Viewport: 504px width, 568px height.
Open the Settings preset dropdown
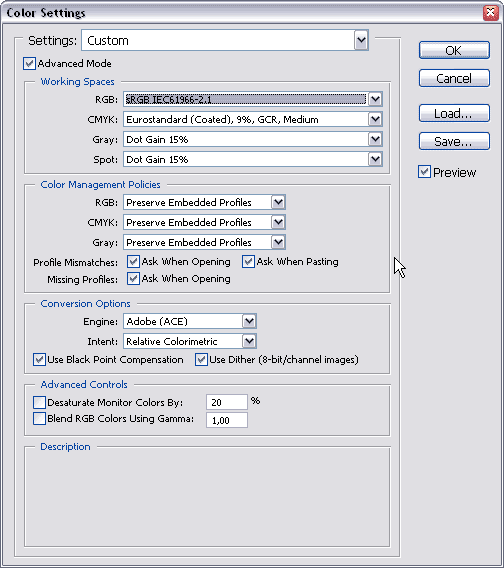click(x=225, y=40)
